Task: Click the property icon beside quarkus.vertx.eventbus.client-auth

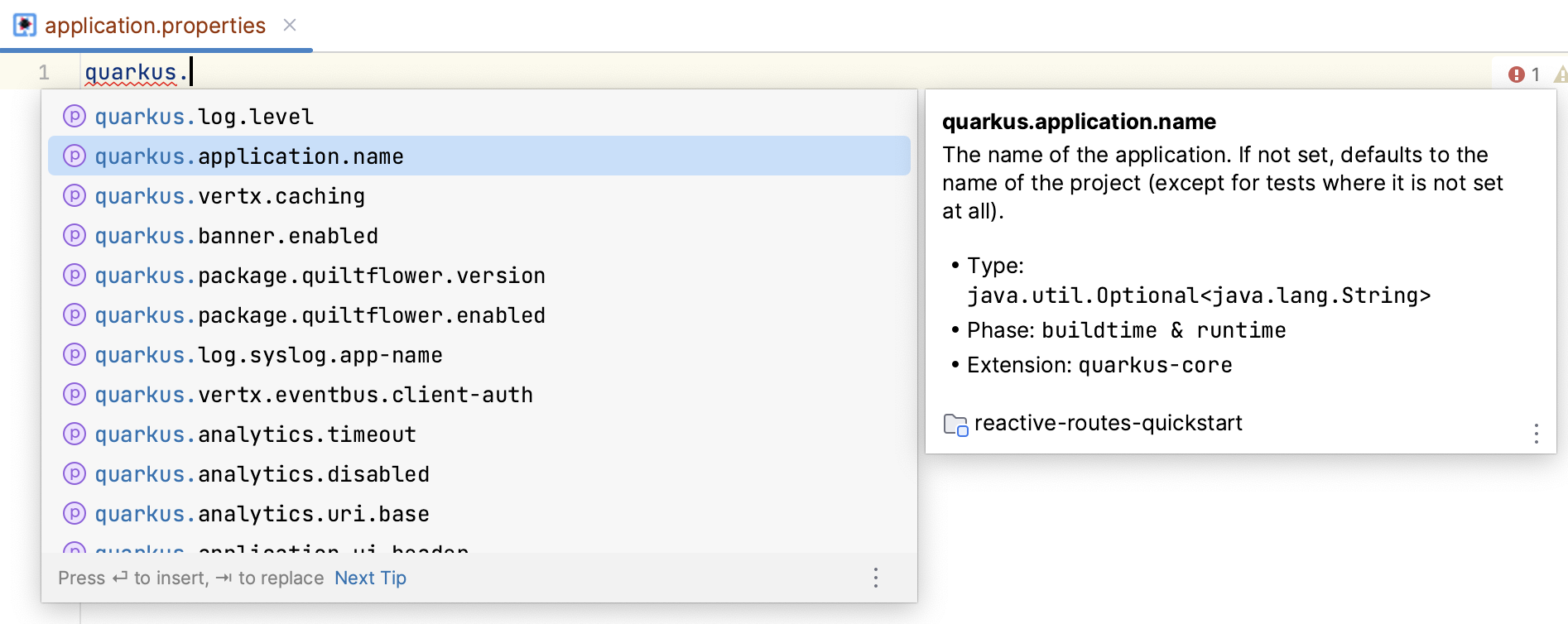Action: coord(75,394)
